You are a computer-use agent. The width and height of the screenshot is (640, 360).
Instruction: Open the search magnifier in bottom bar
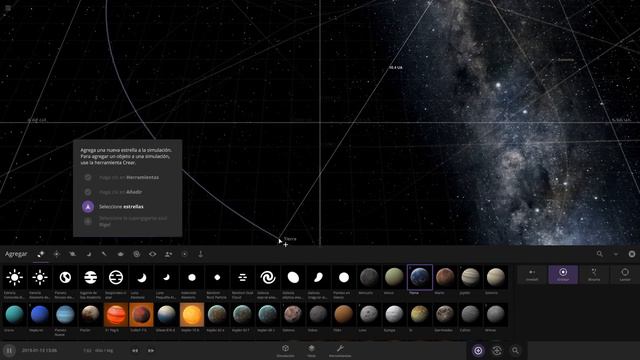(x=516, y=350)
